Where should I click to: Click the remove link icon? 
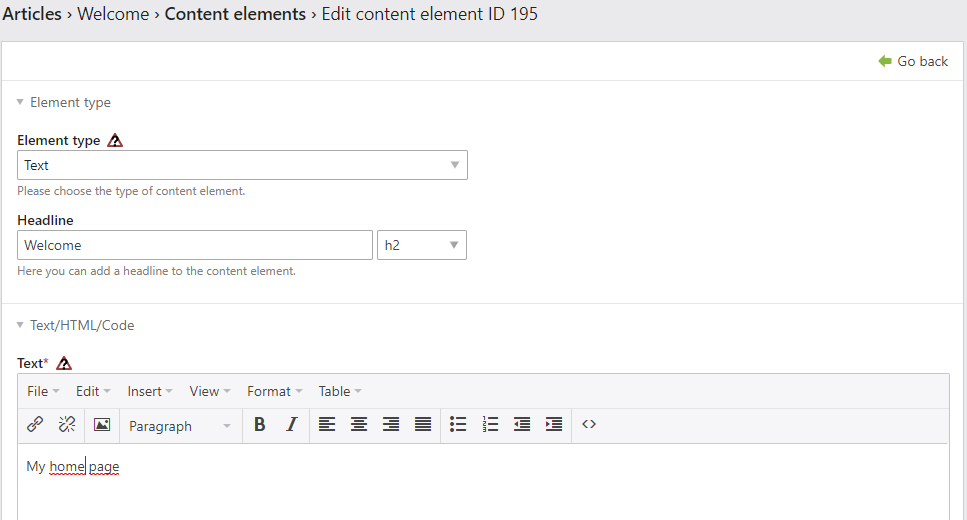click(x=67, y=424)
